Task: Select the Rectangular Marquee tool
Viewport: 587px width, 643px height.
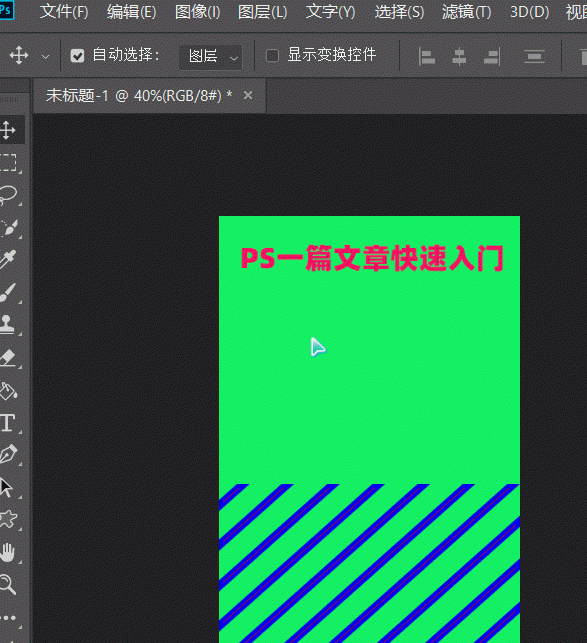Action: tap(8, 163)
